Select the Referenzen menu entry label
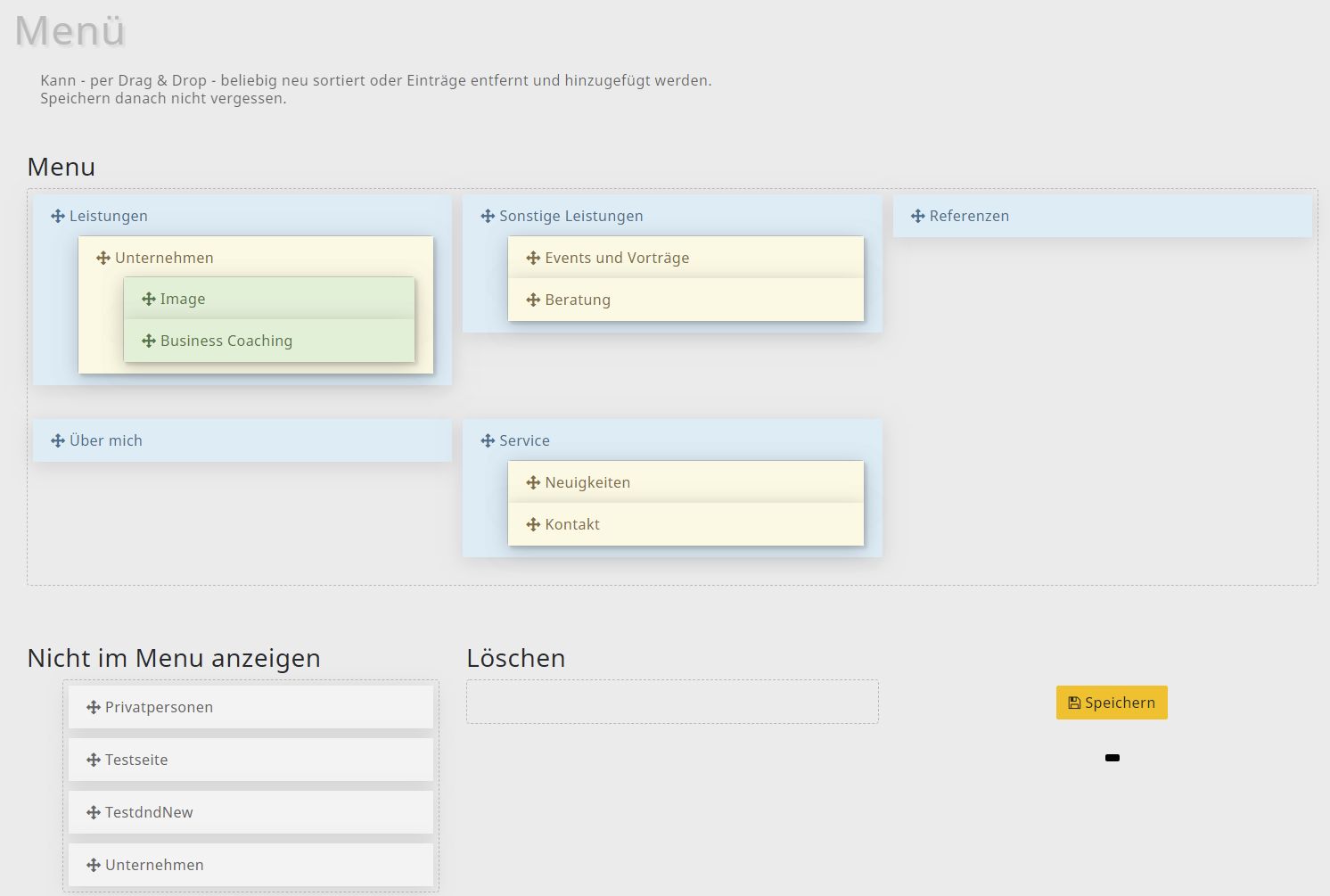The width and height of the screenshot is (1330, 896). tap(969, 216)
